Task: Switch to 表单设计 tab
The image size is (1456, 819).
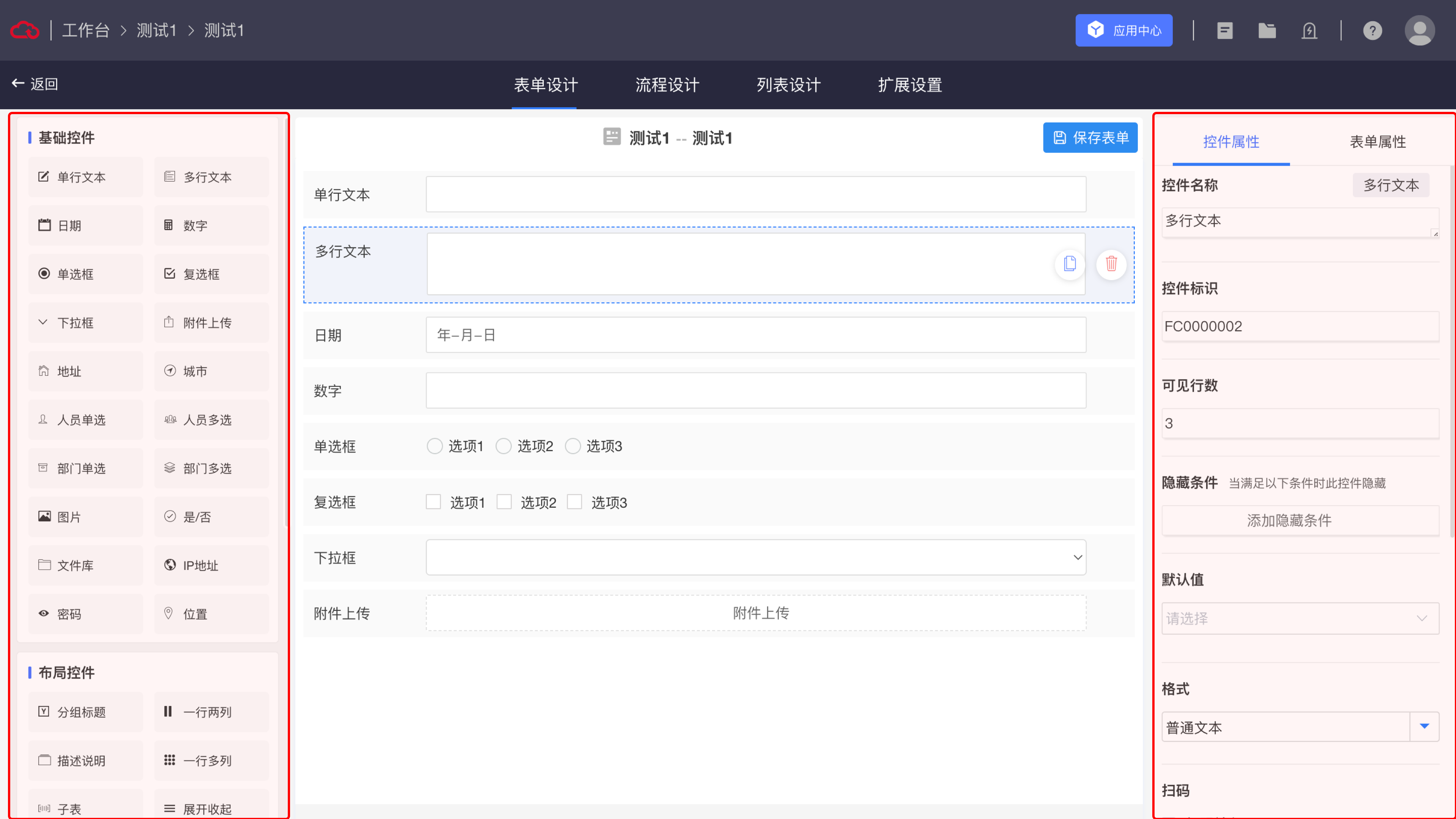Action: tap(546, 85)
